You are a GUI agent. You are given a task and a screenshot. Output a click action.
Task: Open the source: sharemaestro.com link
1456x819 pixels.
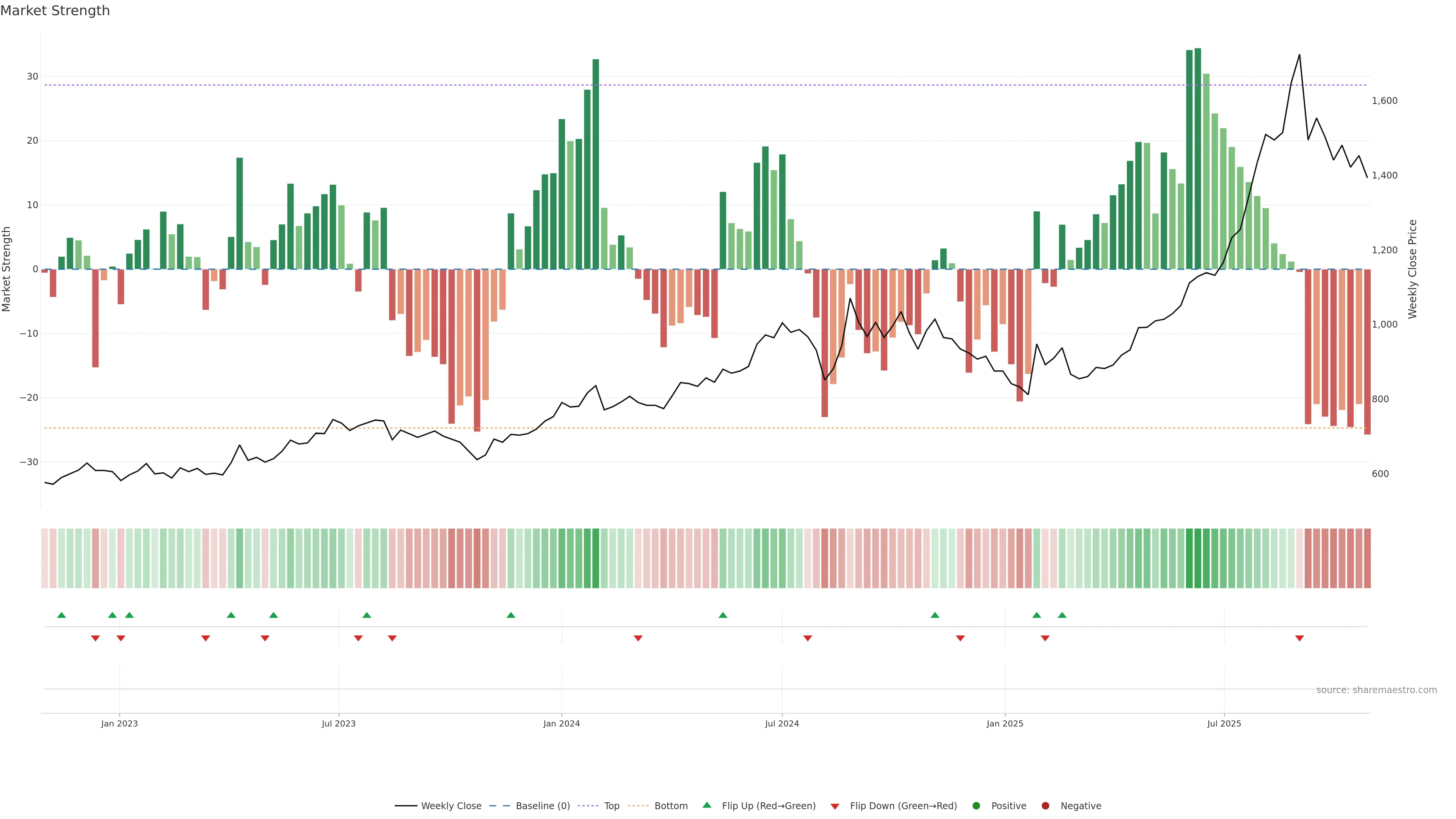(x=1376, y=690)
